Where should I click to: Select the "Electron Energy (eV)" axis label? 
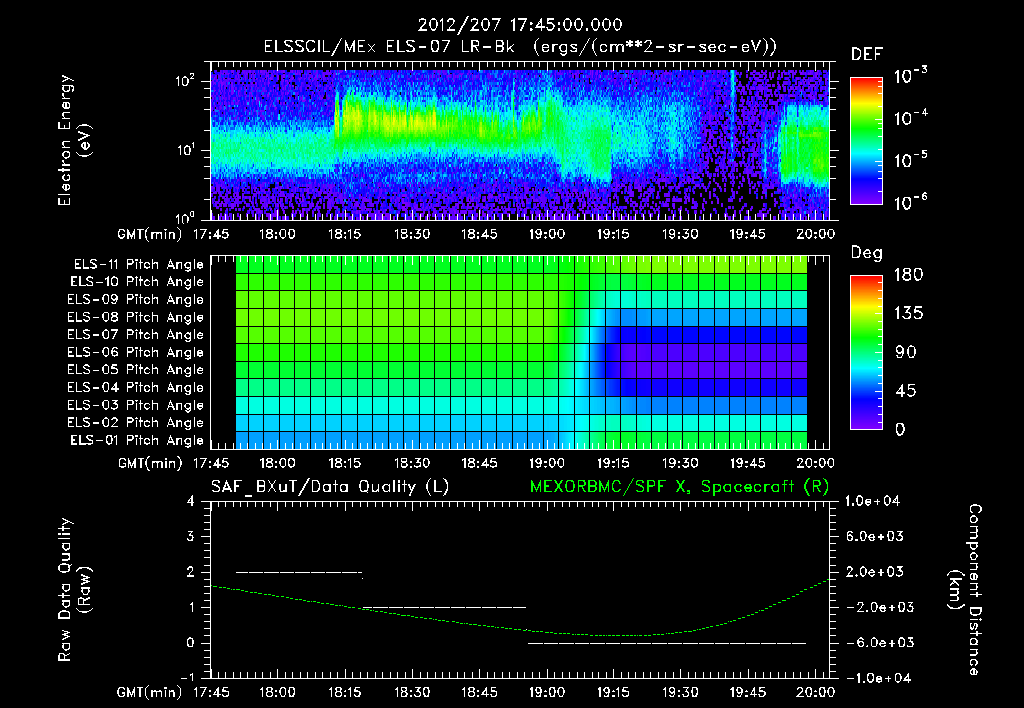click(x=74, y=140)
